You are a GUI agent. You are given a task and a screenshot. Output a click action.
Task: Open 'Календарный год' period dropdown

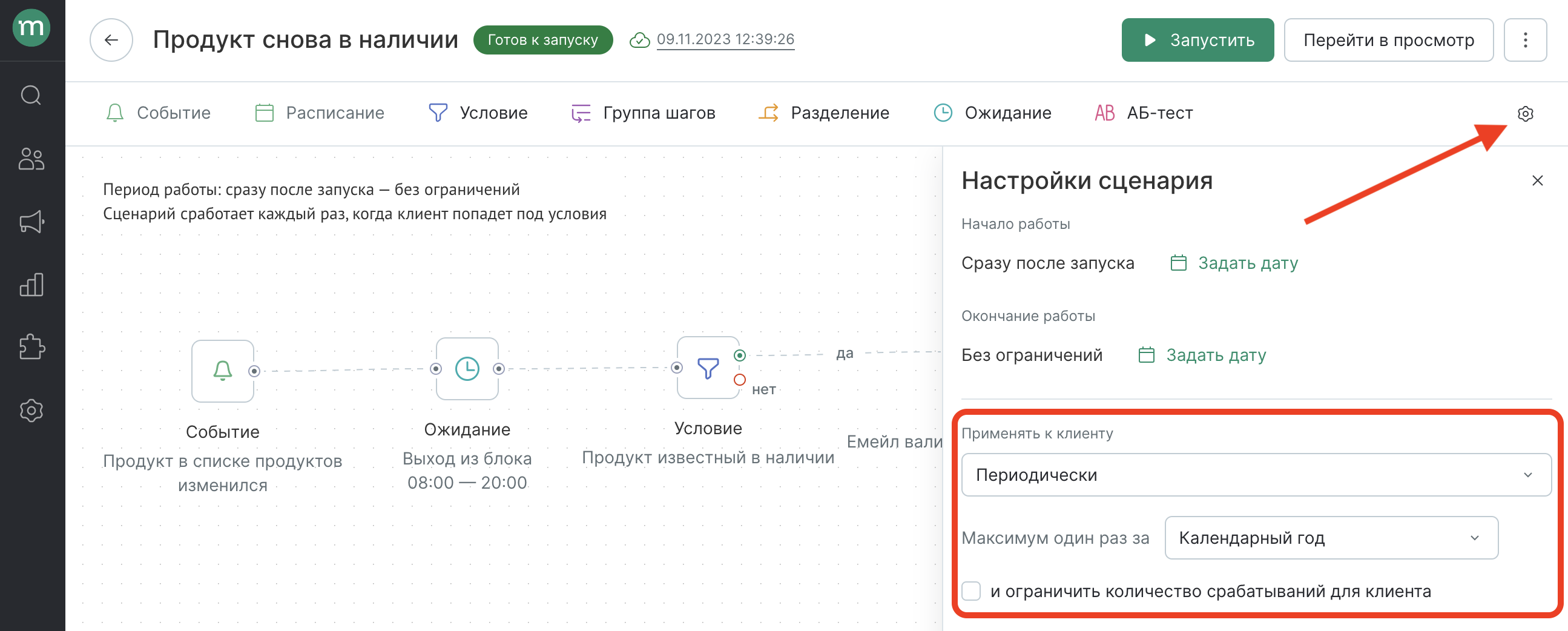1331,538
